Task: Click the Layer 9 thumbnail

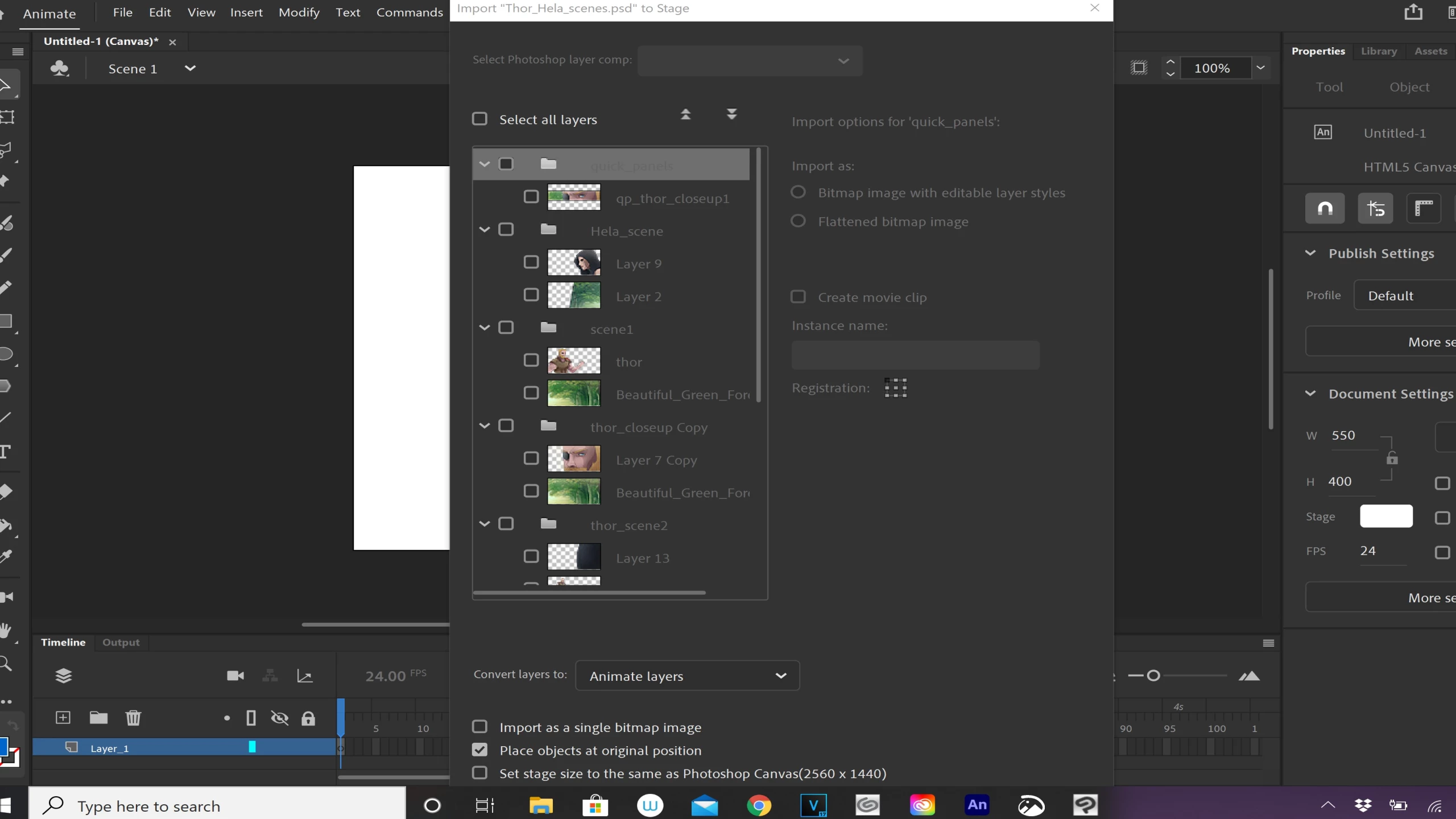Action: (x=573, y=263)
